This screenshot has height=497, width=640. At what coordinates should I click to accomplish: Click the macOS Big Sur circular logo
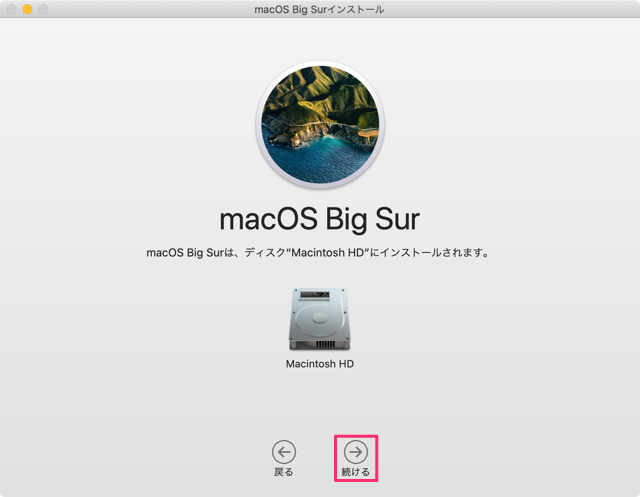click(x=320, y=124)
